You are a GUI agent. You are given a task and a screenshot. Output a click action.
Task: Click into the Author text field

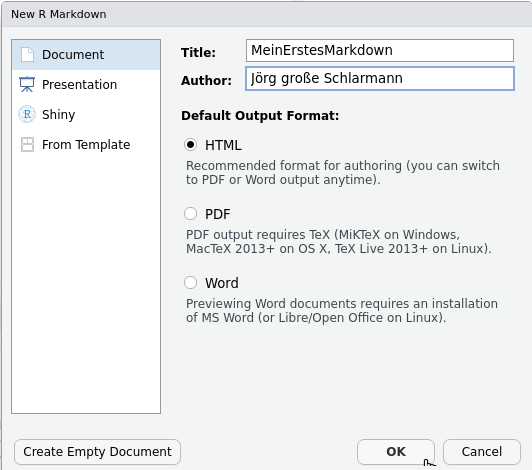click(380, 79)
